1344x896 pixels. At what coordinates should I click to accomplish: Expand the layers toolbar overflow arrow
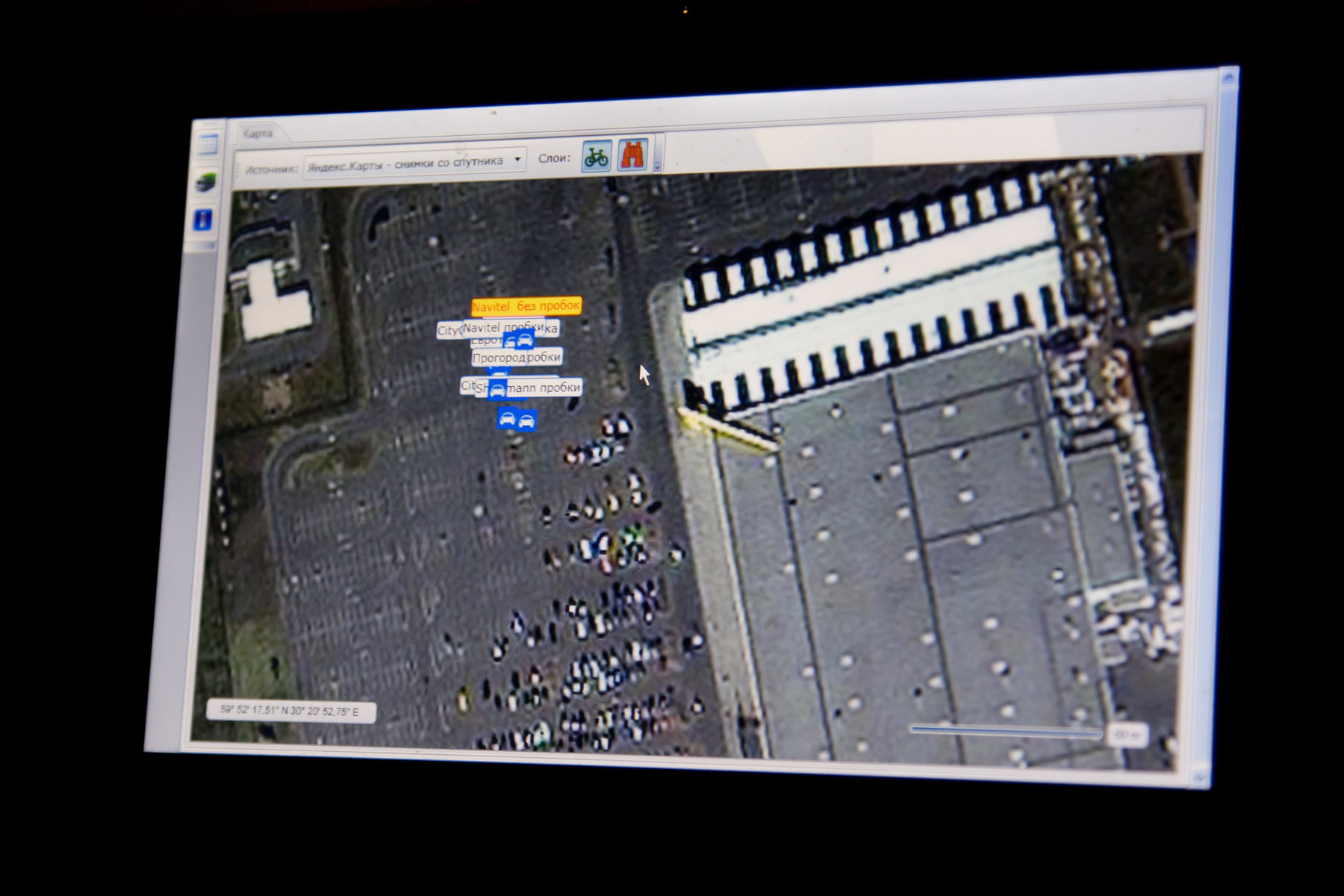[657, 166]
